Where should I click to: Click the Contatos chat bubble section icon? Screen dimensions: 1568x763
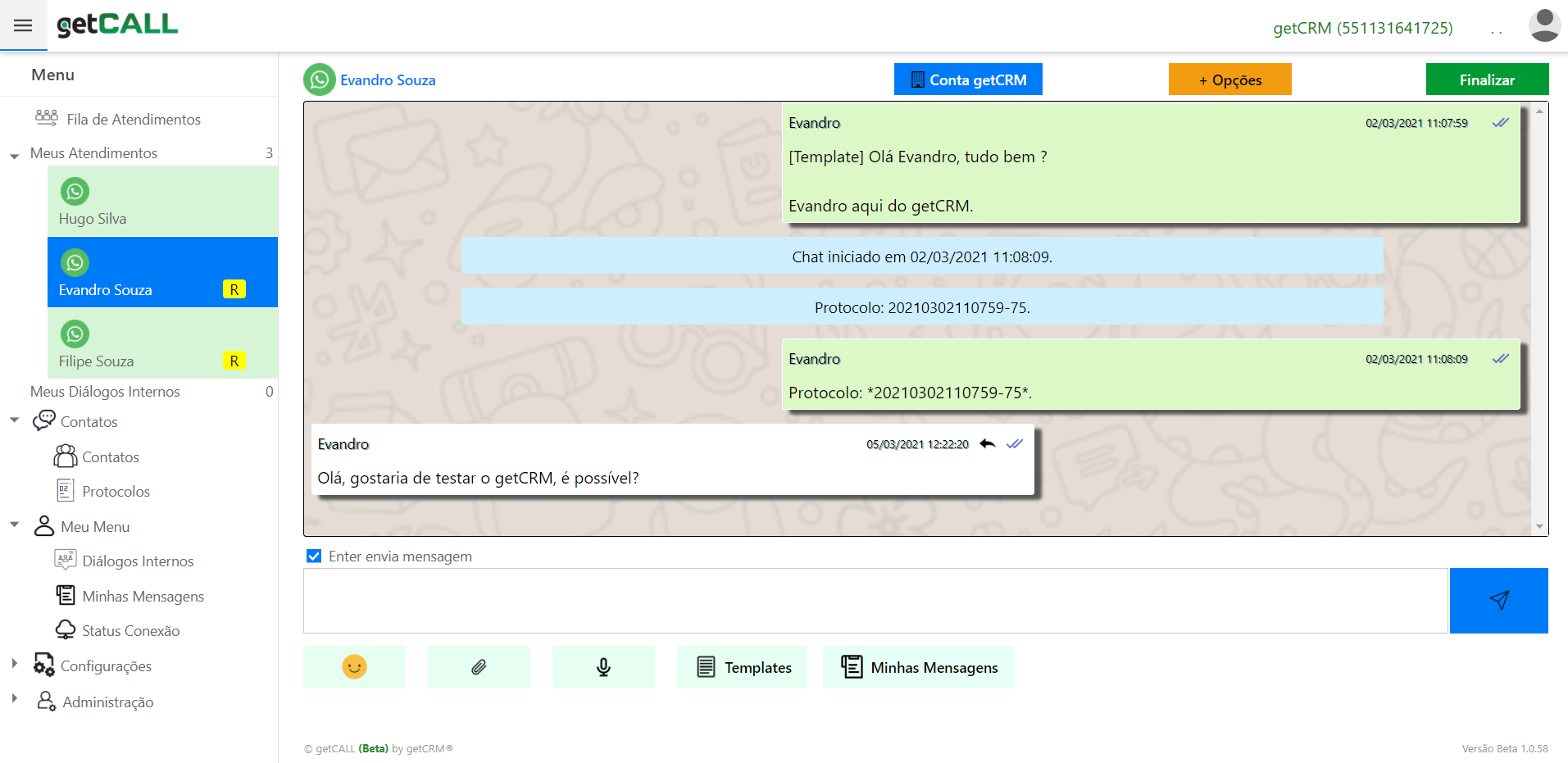click(x=43, y=420)
